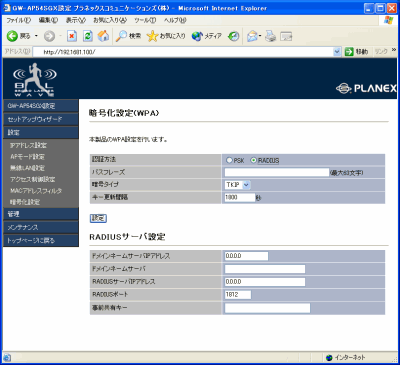Screen dimensions: 400x365
Task: Click the Go (移動) button
Action: point(356,52)
